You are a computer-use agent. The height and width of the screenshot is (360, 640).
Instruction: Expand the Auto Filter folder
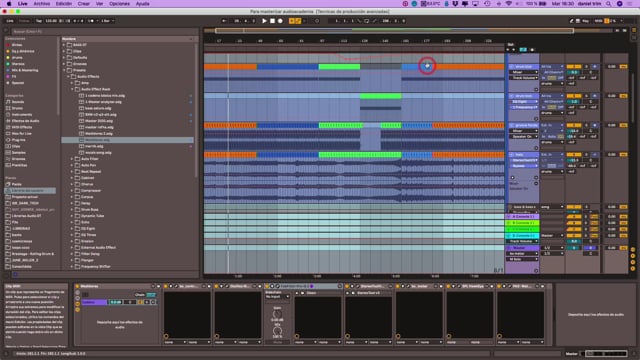coord(72,159)
